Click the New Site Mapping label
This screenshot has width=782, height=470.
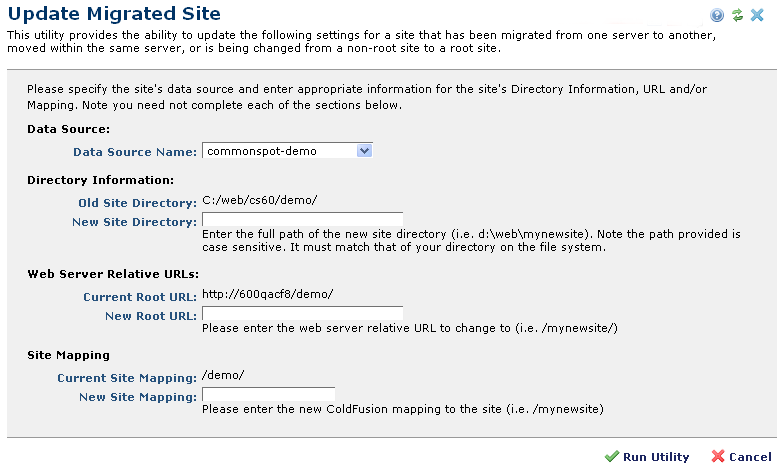137,397
